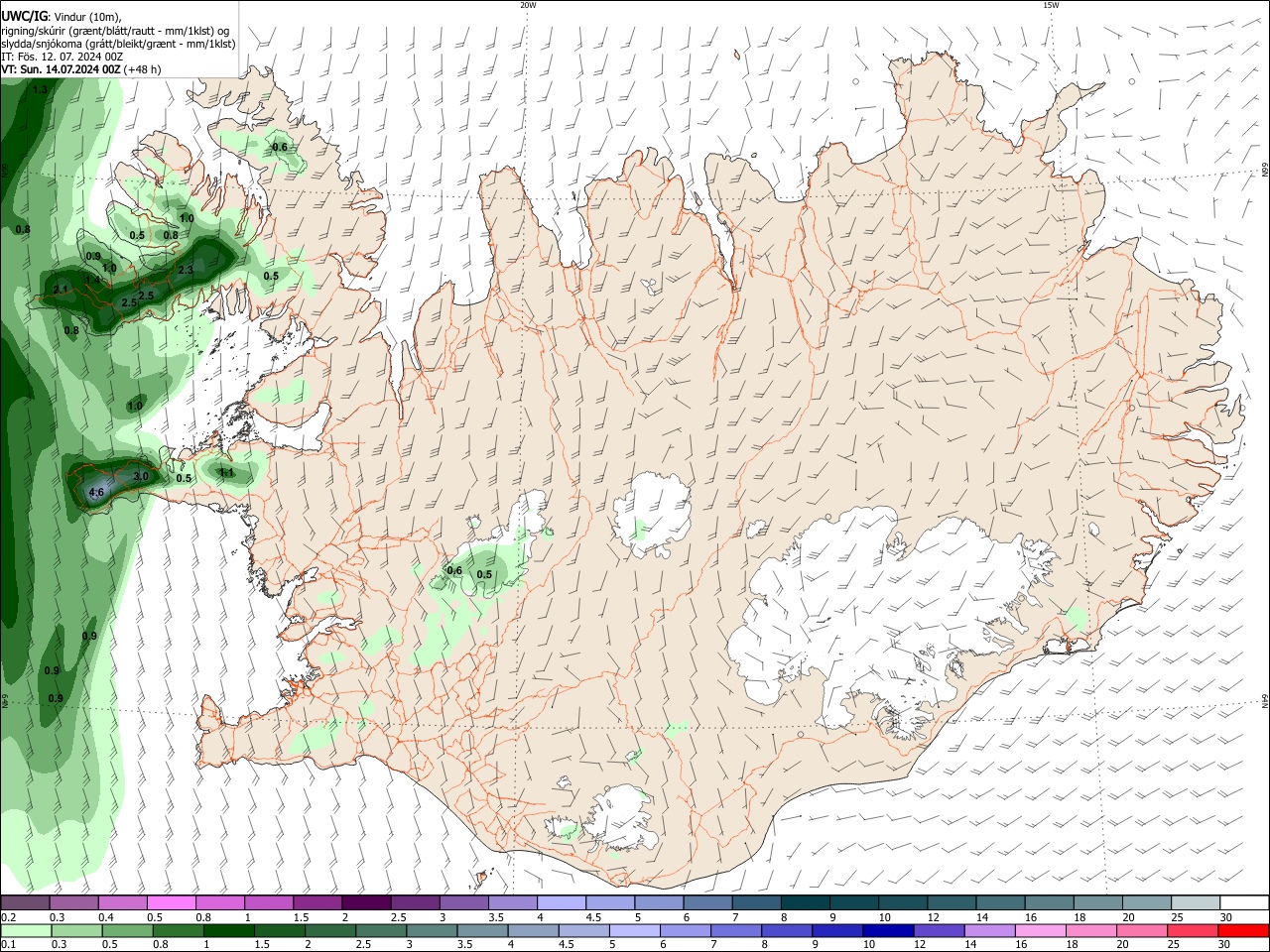Select the darkest purple swatch labeled 2 in upper legend
The height and width of the screenshot is (952, 1270).
[x=366, y=902]
